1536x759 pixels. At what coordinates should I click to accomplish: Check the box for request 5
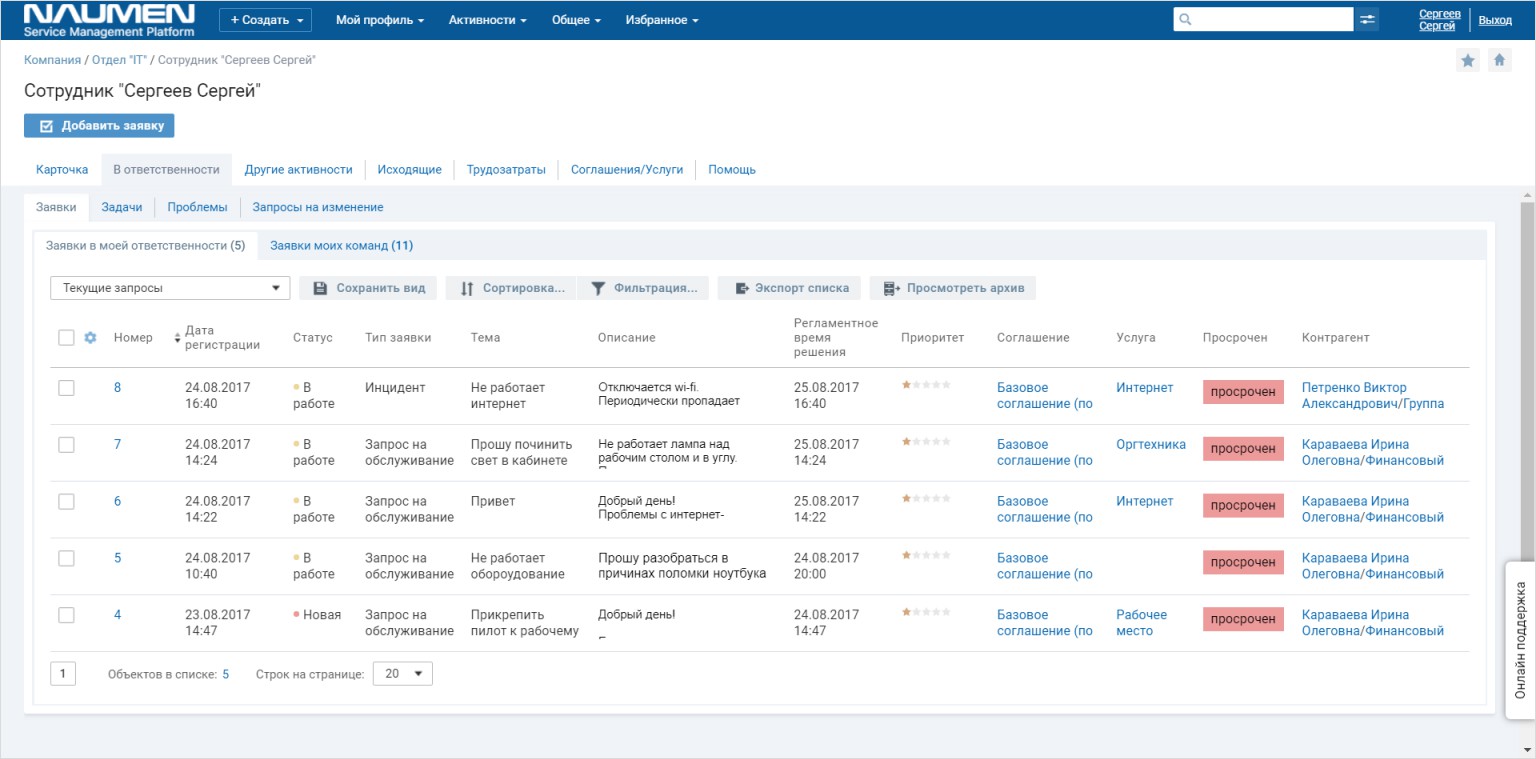[x=66, y=558]
